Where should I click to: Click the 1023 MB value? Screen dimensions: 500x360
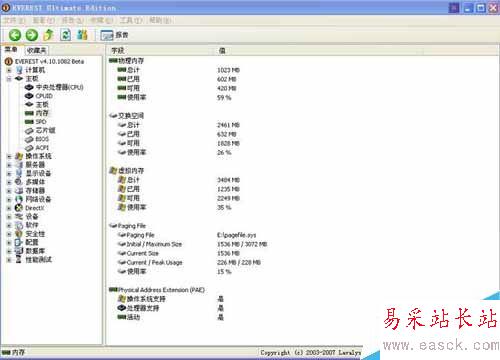tap(228, 70)
